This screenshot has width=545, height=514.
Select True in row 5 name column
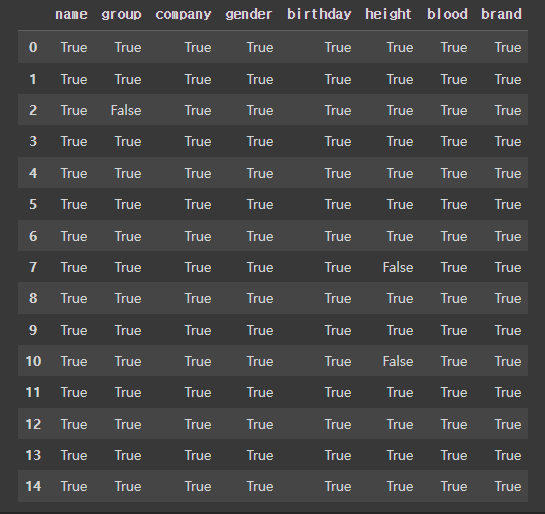click(x=74, y=205)
